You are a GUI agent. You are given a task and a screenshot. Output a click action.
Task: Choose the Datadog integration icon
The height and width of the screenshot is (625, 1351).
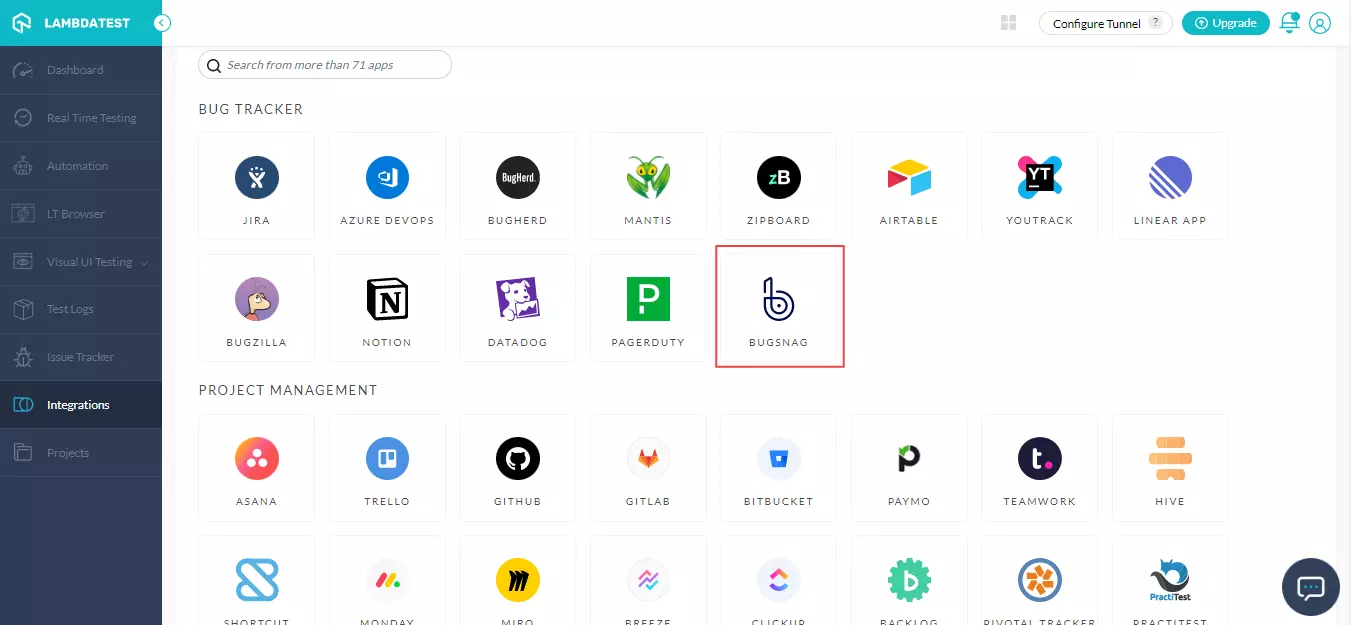pos(518,300)
